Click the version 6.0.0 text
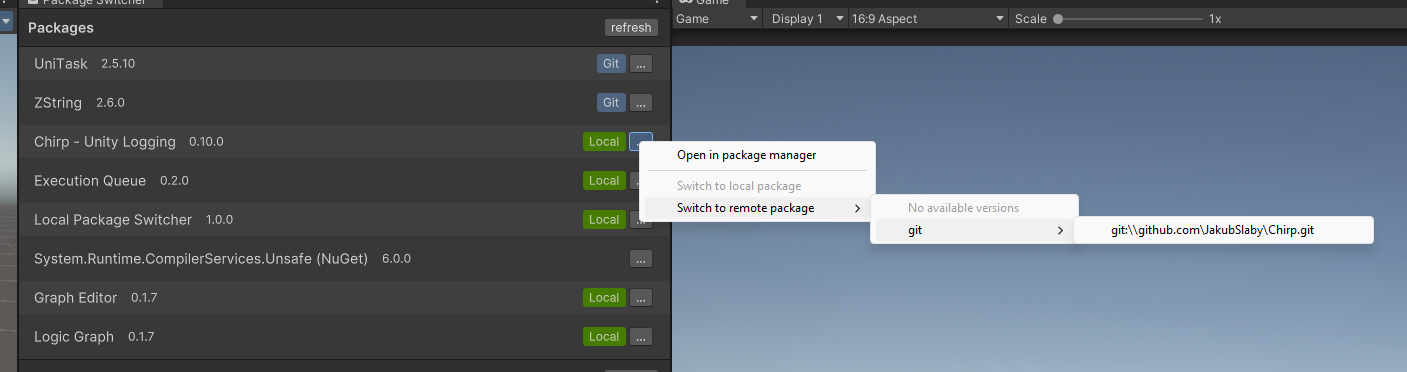This screenshot has height=372, width=1407. pos(396,258)
